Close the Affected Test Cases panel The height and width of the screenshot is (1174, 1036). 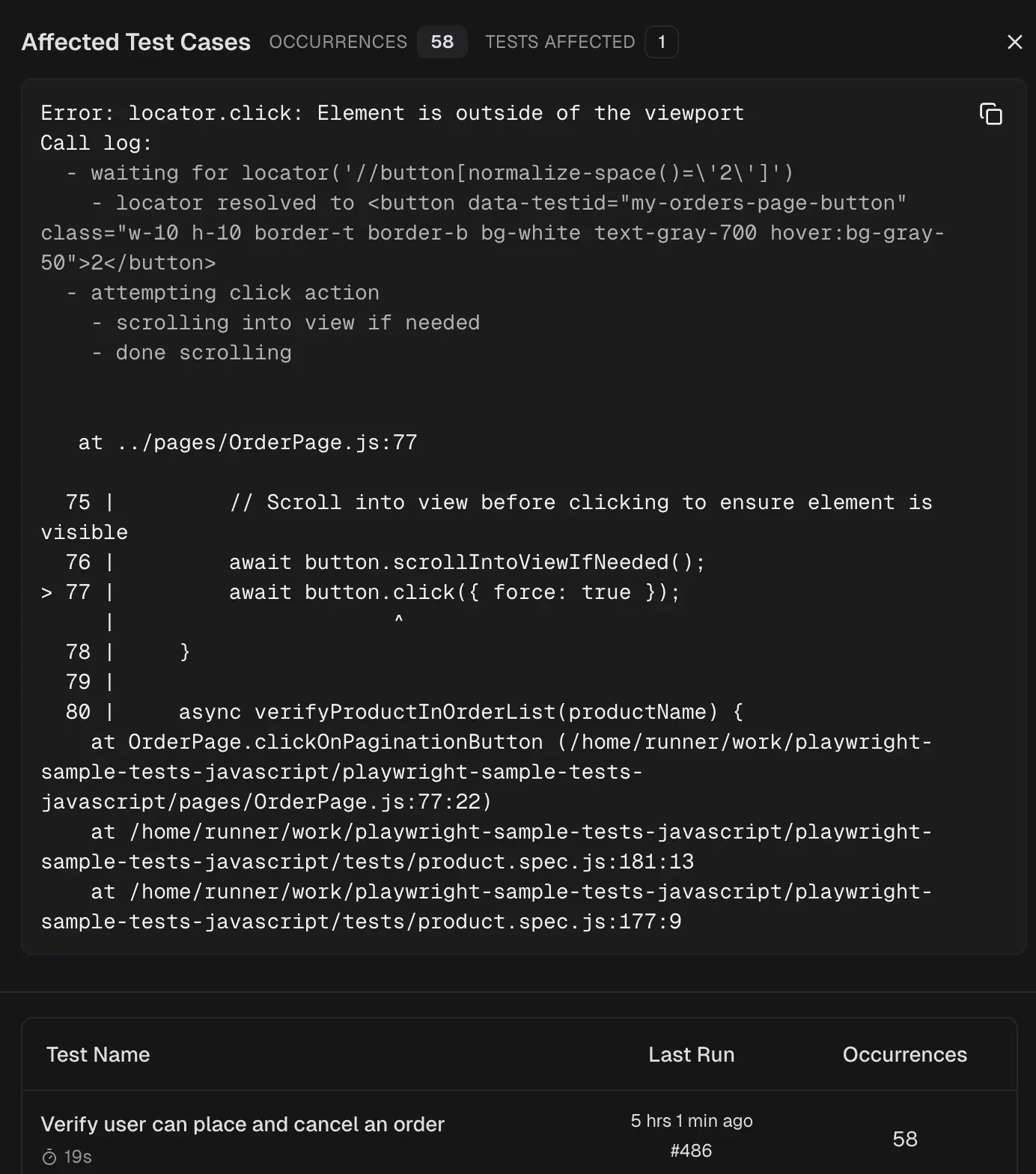[1014, 42]
